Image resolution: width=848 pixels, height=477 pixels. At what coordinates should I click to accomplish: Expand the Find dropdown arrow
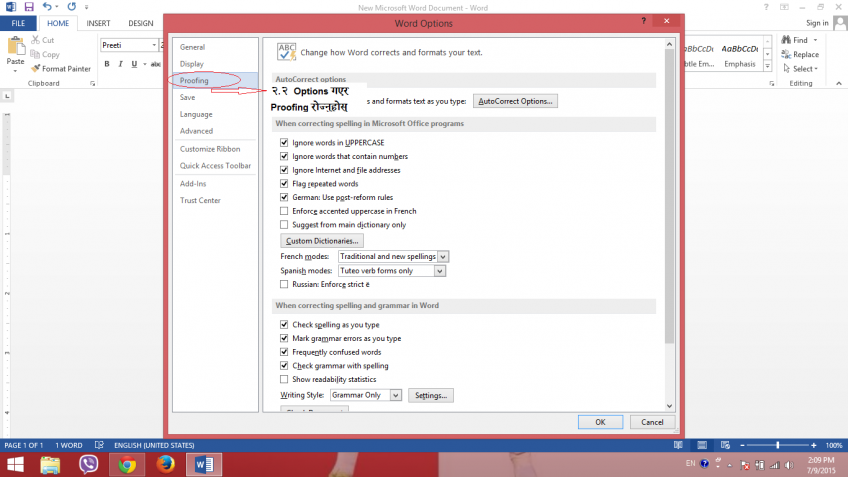pos(816,40)
